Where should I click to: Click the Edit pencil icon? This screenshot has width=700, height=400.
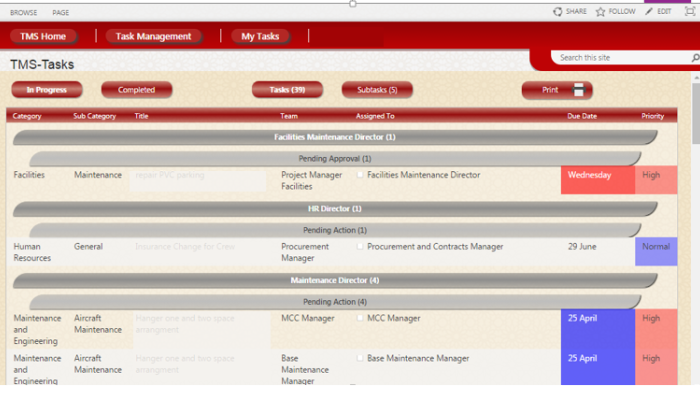(650, 11)
